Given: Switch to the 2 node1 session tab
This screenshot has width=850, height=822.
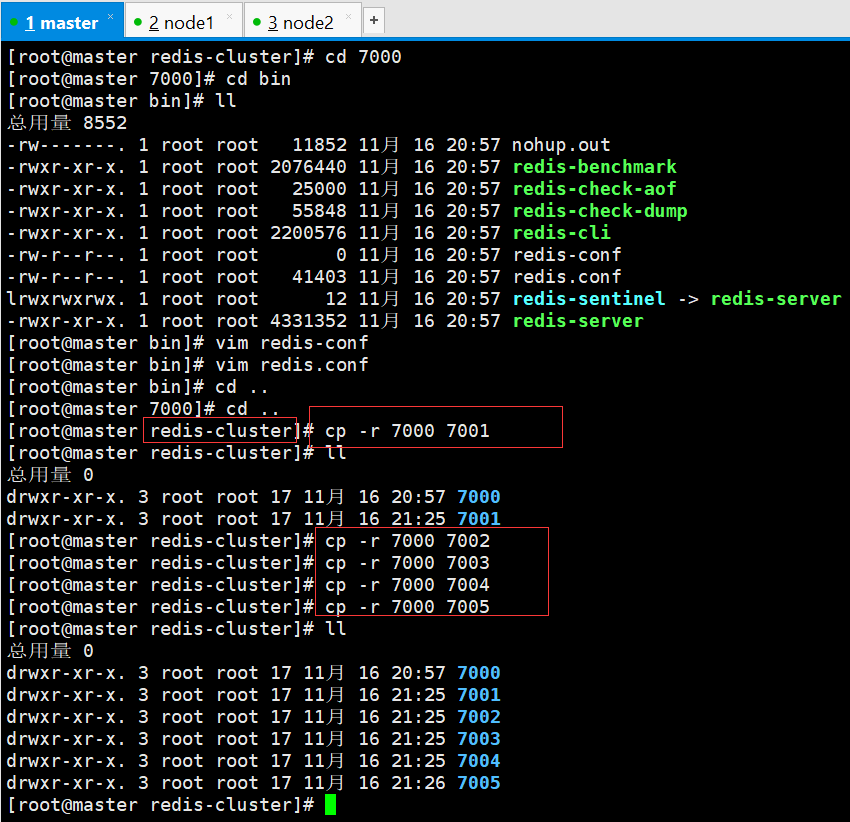Looking at the screenshot, I should pyautogui.click(x=182, y=23).
